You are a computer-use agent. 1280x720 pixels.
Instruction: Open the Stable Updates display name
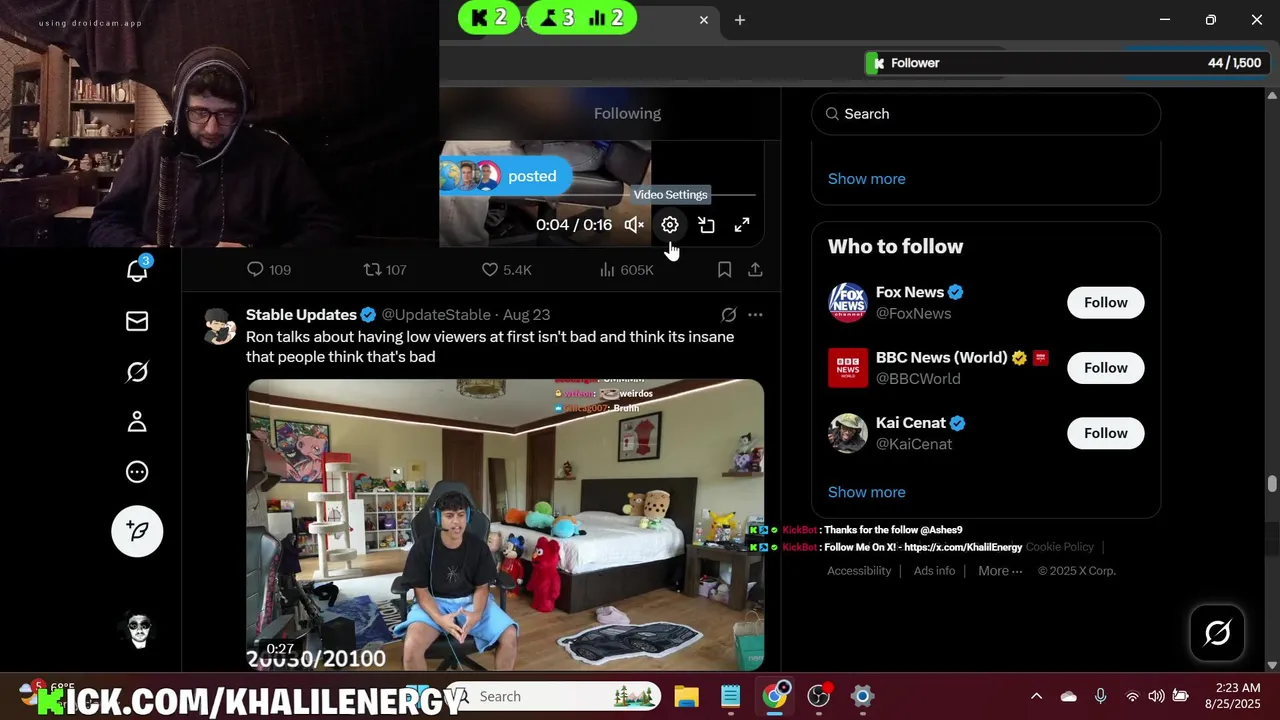point(301,315)
